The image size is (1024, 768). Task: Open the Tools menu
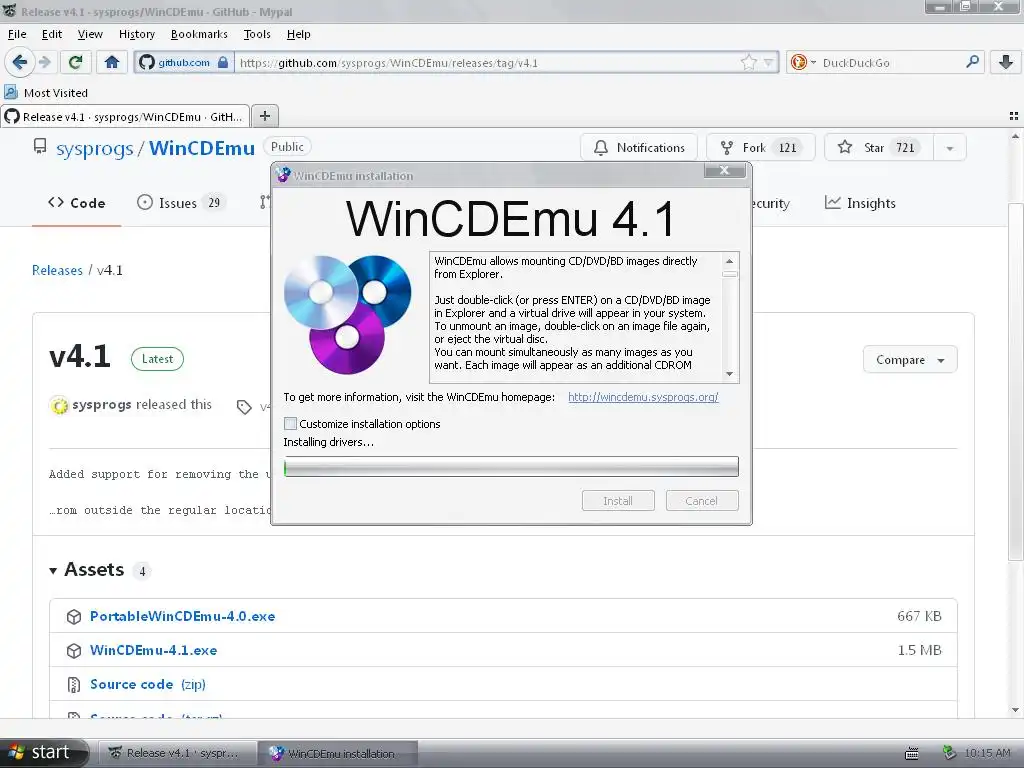257,34
